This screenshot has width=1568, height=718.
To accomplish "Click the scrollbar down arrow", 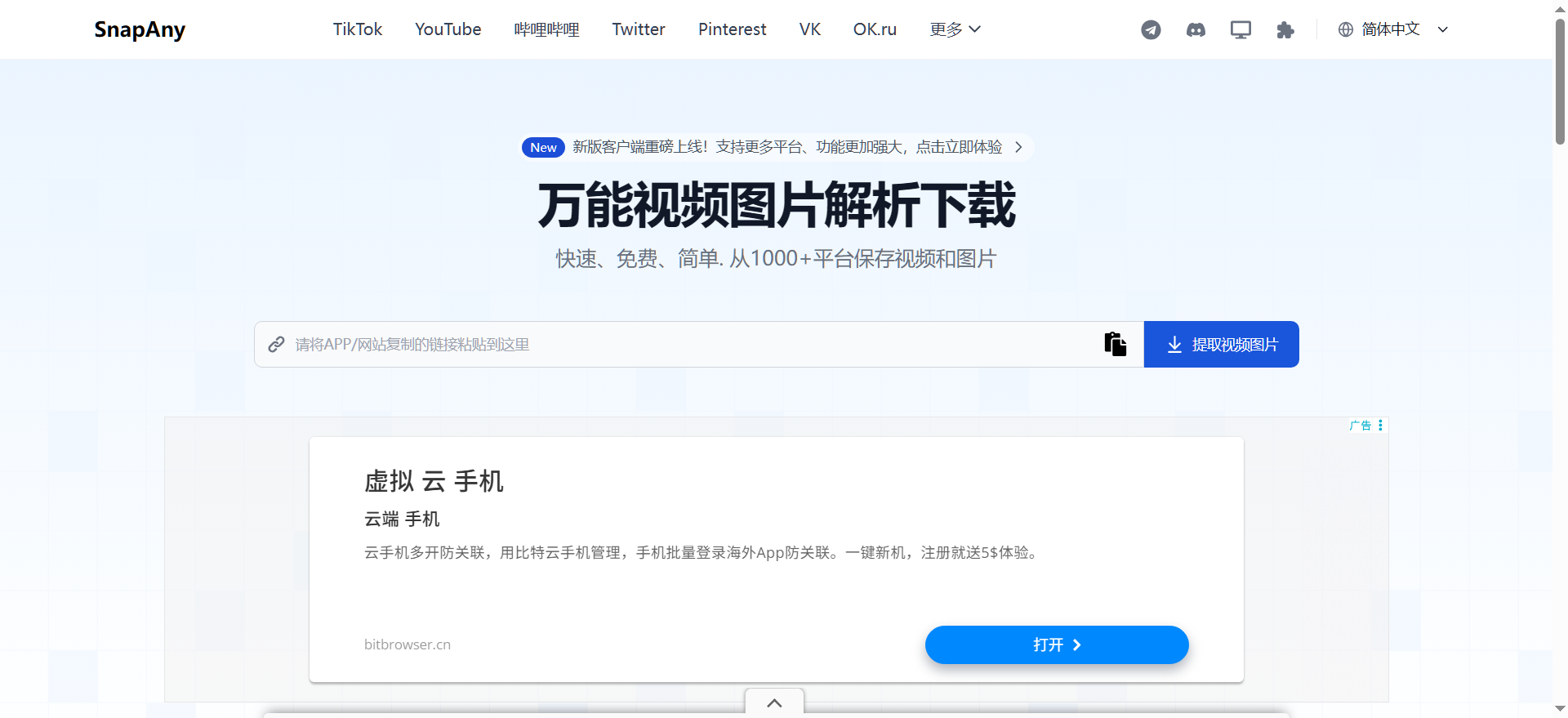I will click(x=1560, y=709).
